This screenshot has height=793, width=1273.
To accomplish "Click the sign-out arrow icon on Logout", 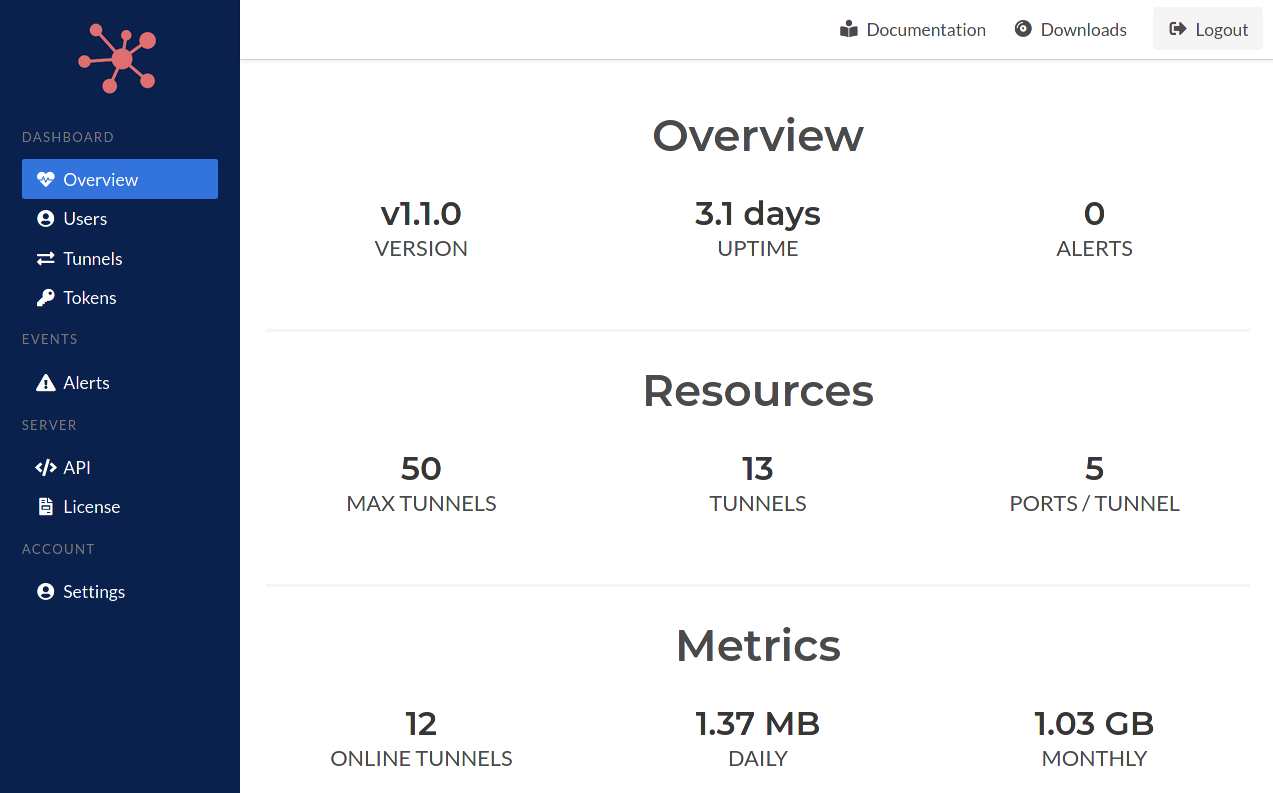I will click(x=1178, y=30).
